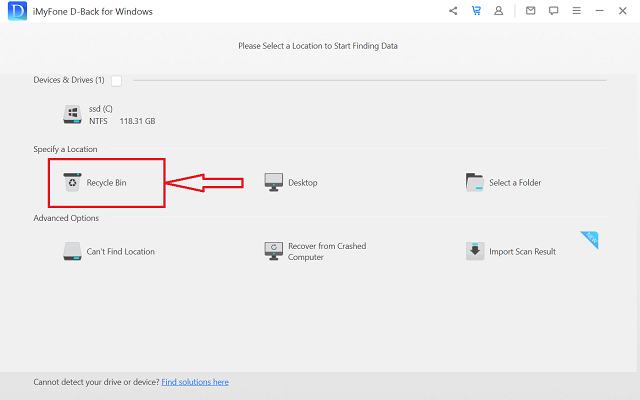The image size is (640, 400).
Task: Click Recover from Crashed Computer icon
Action: point(273,251)
